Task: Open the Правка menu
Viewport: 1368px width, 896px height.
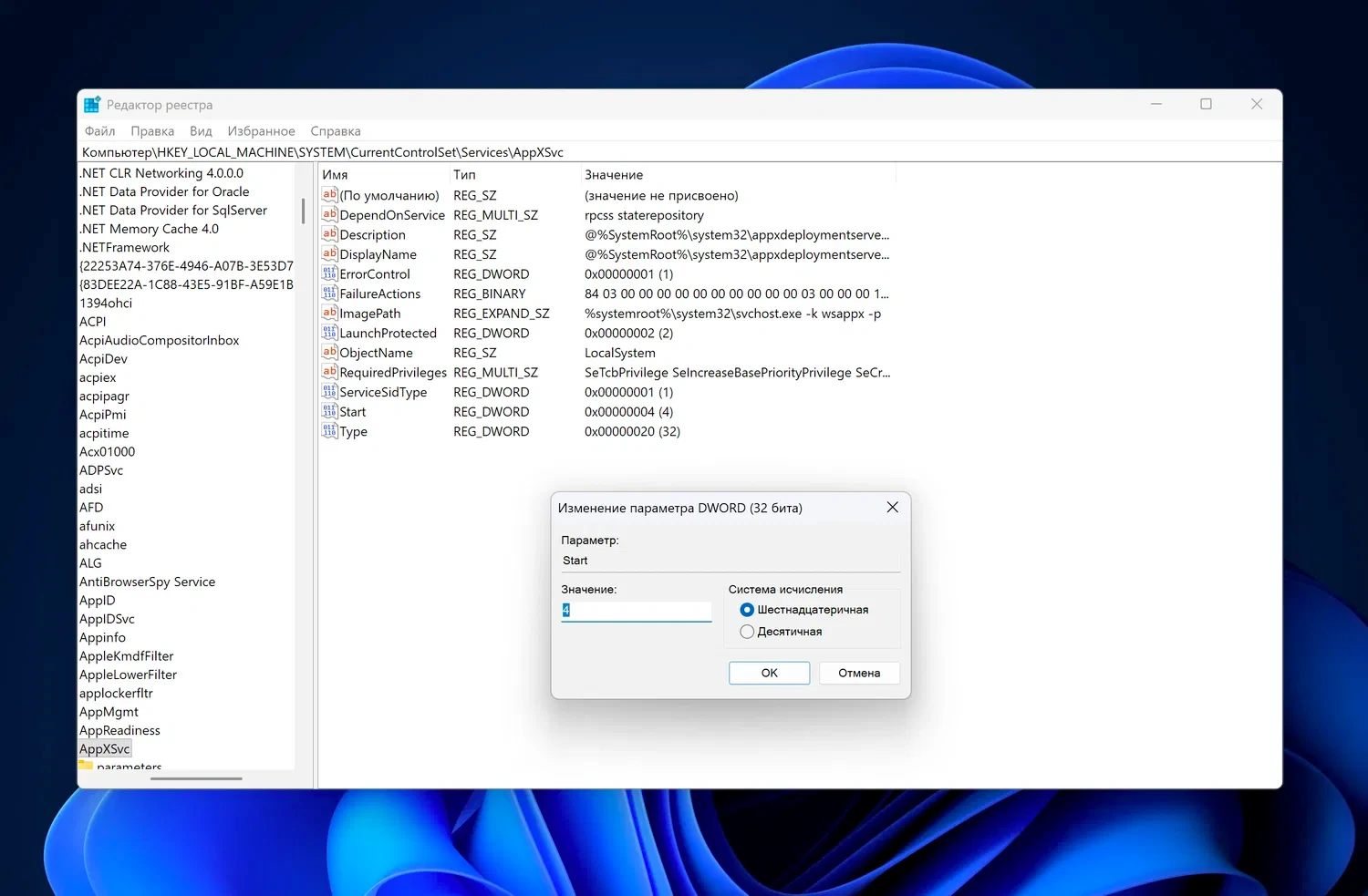Action: tap(151, 130)
